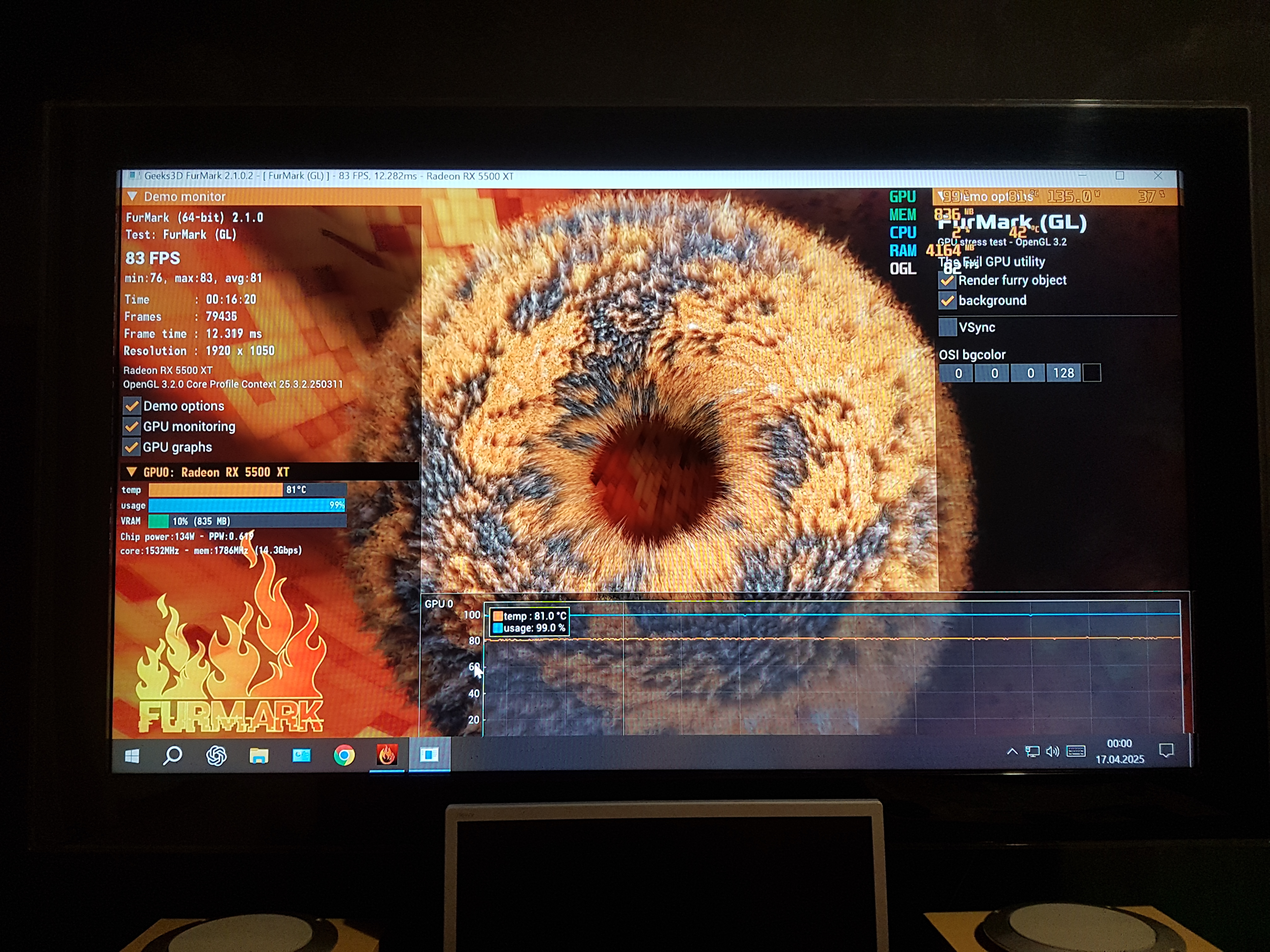Launch ChatGPT from the taskbar
1270x952 pixels.
(216, 756)
